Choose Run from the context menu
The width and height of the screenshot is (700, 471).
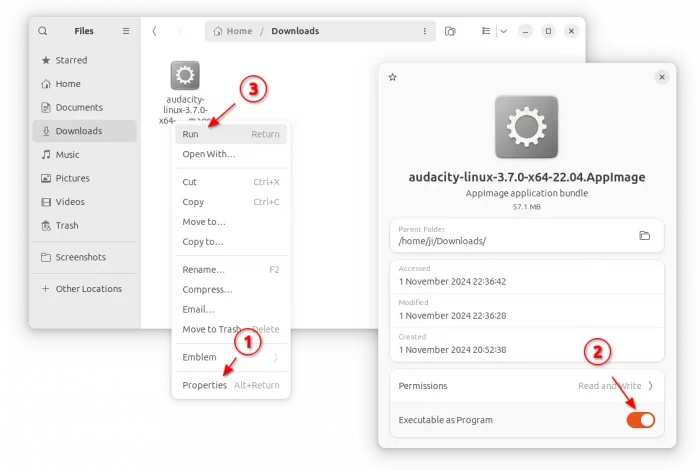pos(231,134)
